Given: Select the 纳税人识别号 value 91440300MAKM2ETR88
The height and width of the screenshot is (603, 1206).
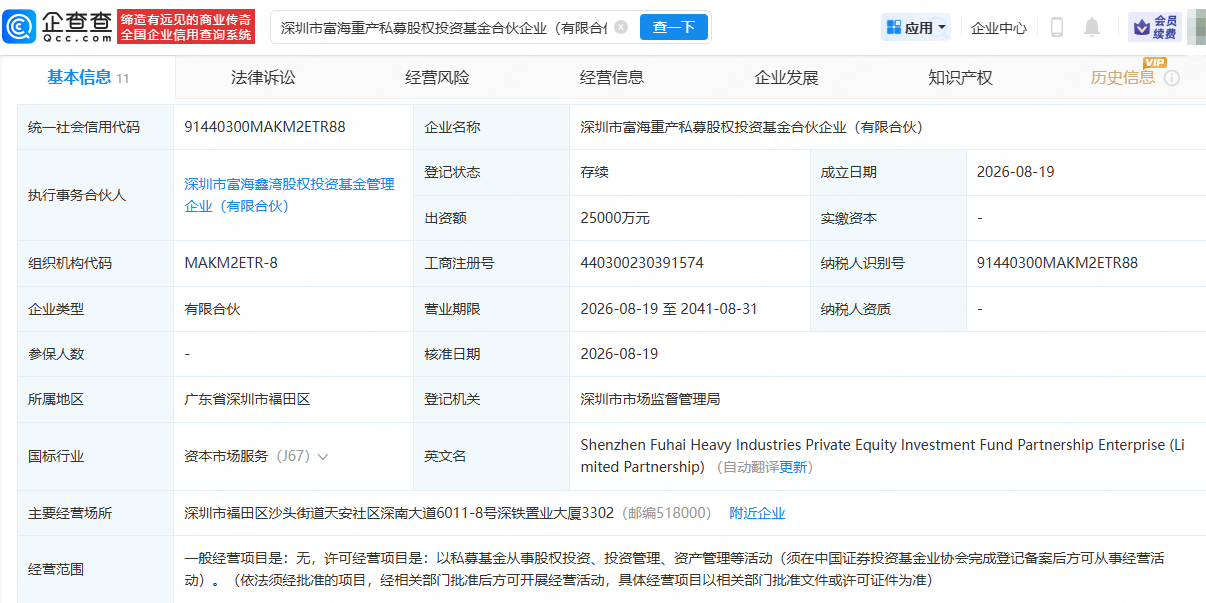Looking at the screenshot, I should 1057,263.
